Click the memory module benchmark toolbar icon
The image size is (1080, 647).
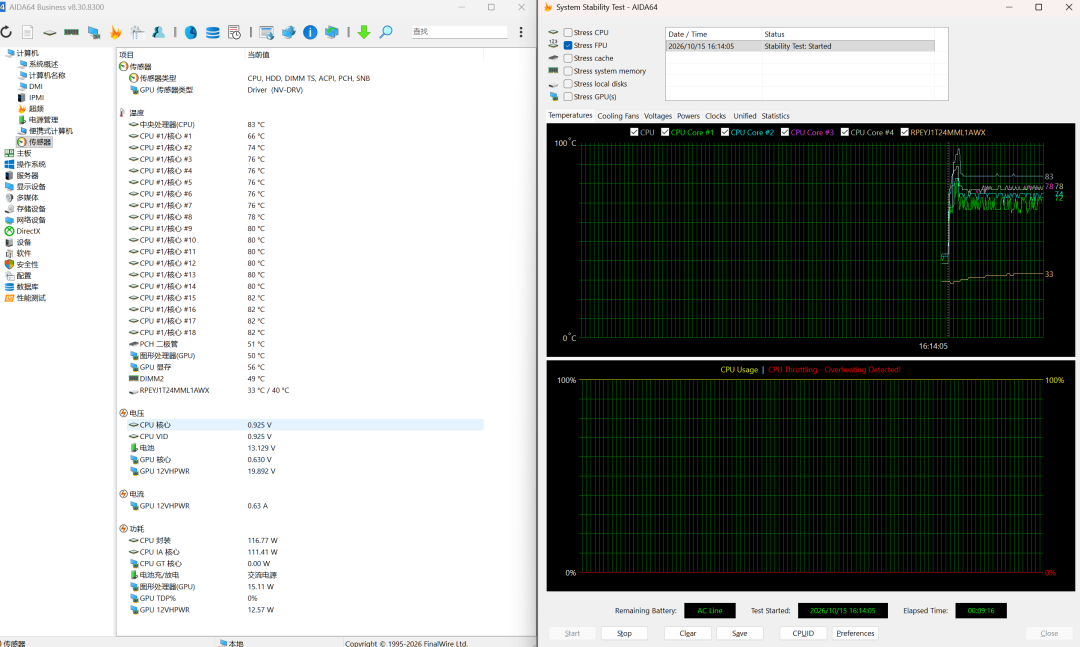[71, 32]
